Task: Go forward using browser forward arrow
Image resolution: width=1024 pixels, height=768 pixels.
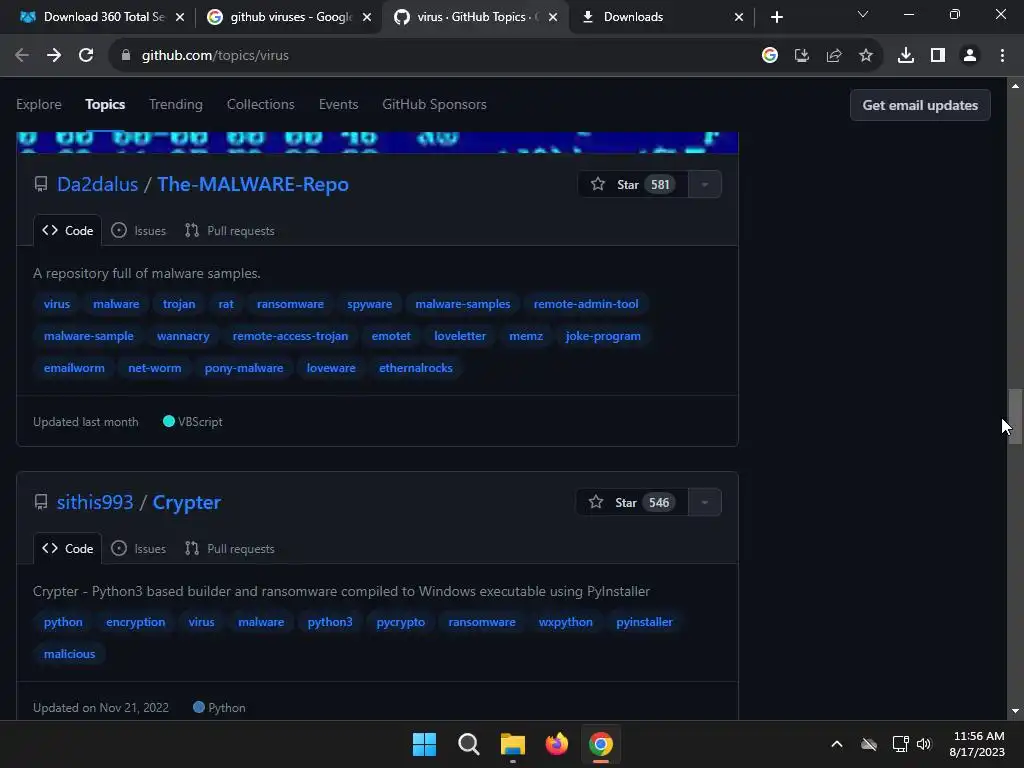Action: [54, 56]
